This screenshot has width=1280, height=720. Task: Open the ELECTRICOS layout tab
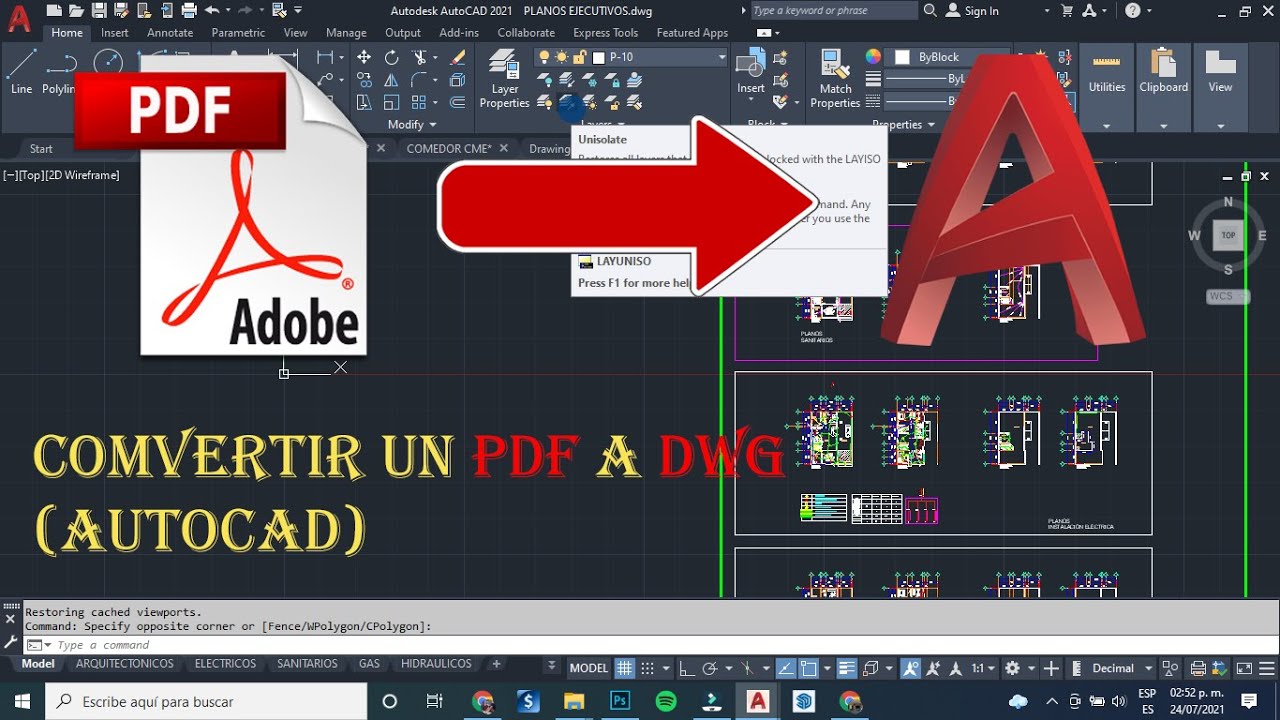pyautogui.click(x=225, y=664)
